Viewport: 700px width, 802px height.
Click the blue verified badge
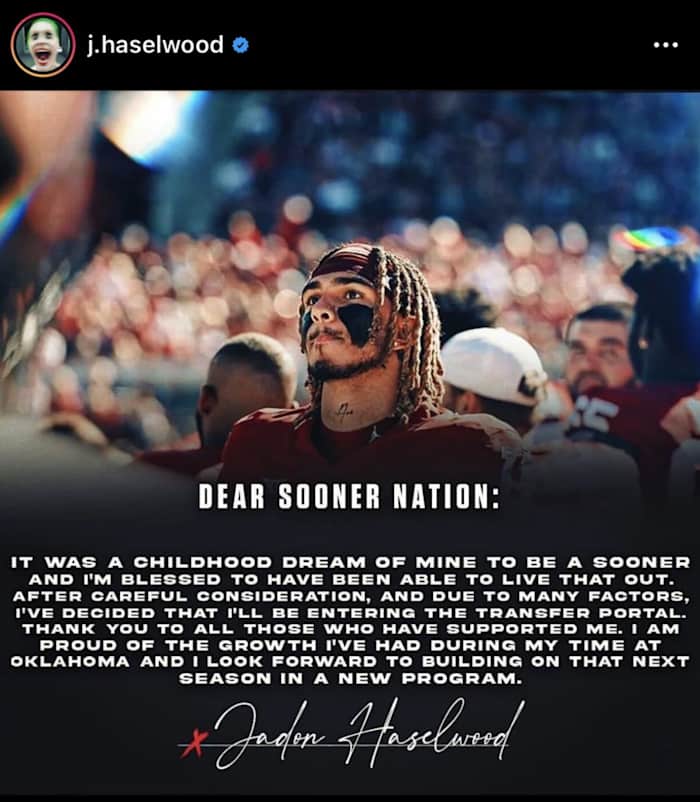coord(240,45)
